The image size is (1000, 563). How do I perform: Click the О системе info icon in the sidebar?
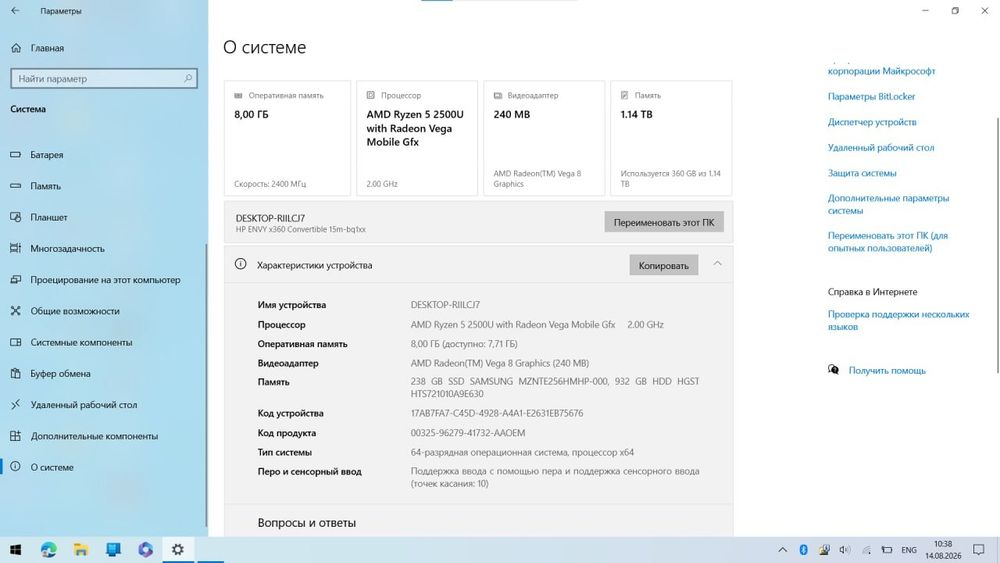point(16,467)
